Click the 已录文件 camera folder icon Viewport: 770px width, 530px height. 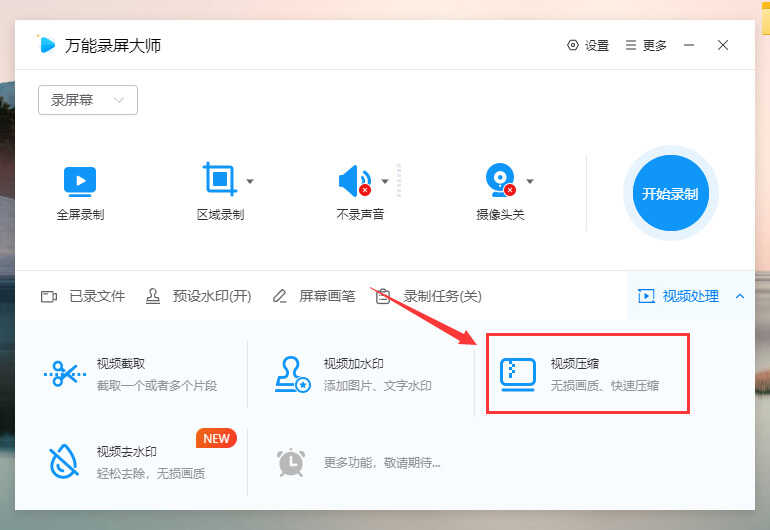(x=49, y=297)
